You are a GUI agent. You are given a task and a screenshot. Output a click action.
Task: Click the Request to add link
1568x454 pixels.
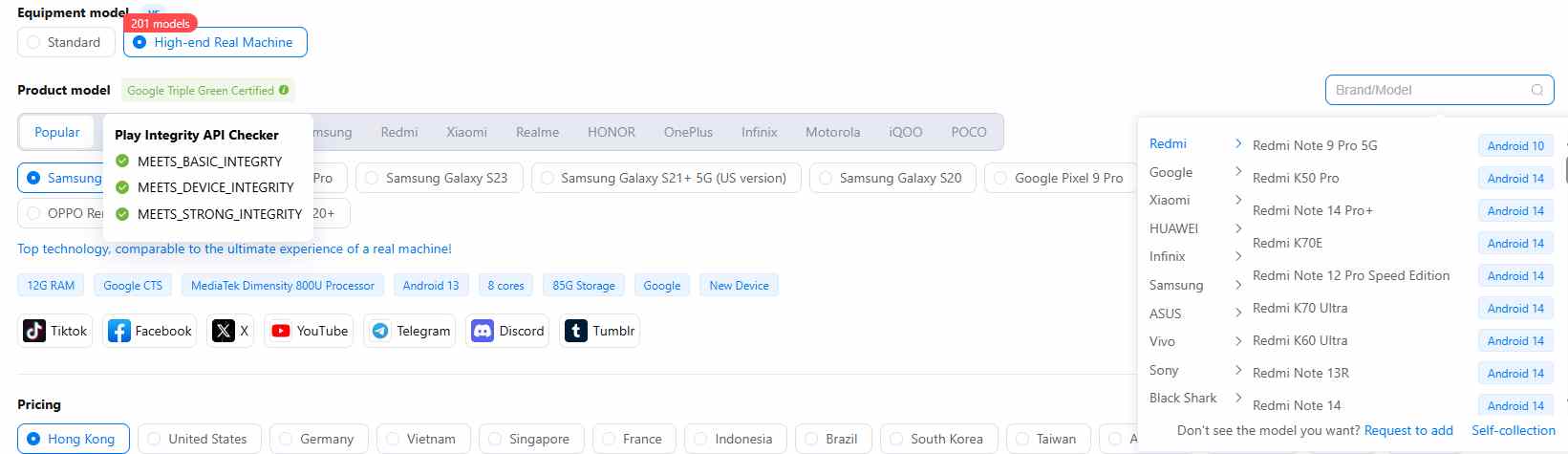click(1408, 430)
